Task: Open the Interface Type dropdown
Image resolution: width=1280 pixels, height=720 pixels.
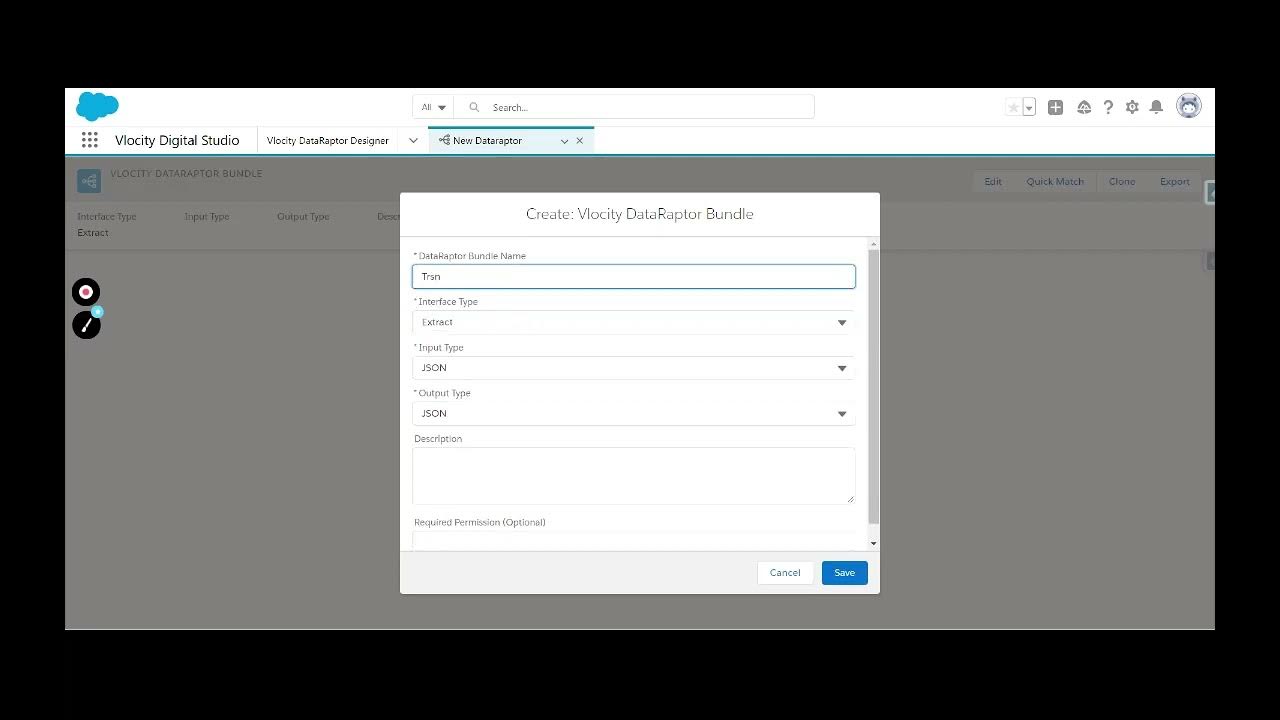Action: click(634, 322)
